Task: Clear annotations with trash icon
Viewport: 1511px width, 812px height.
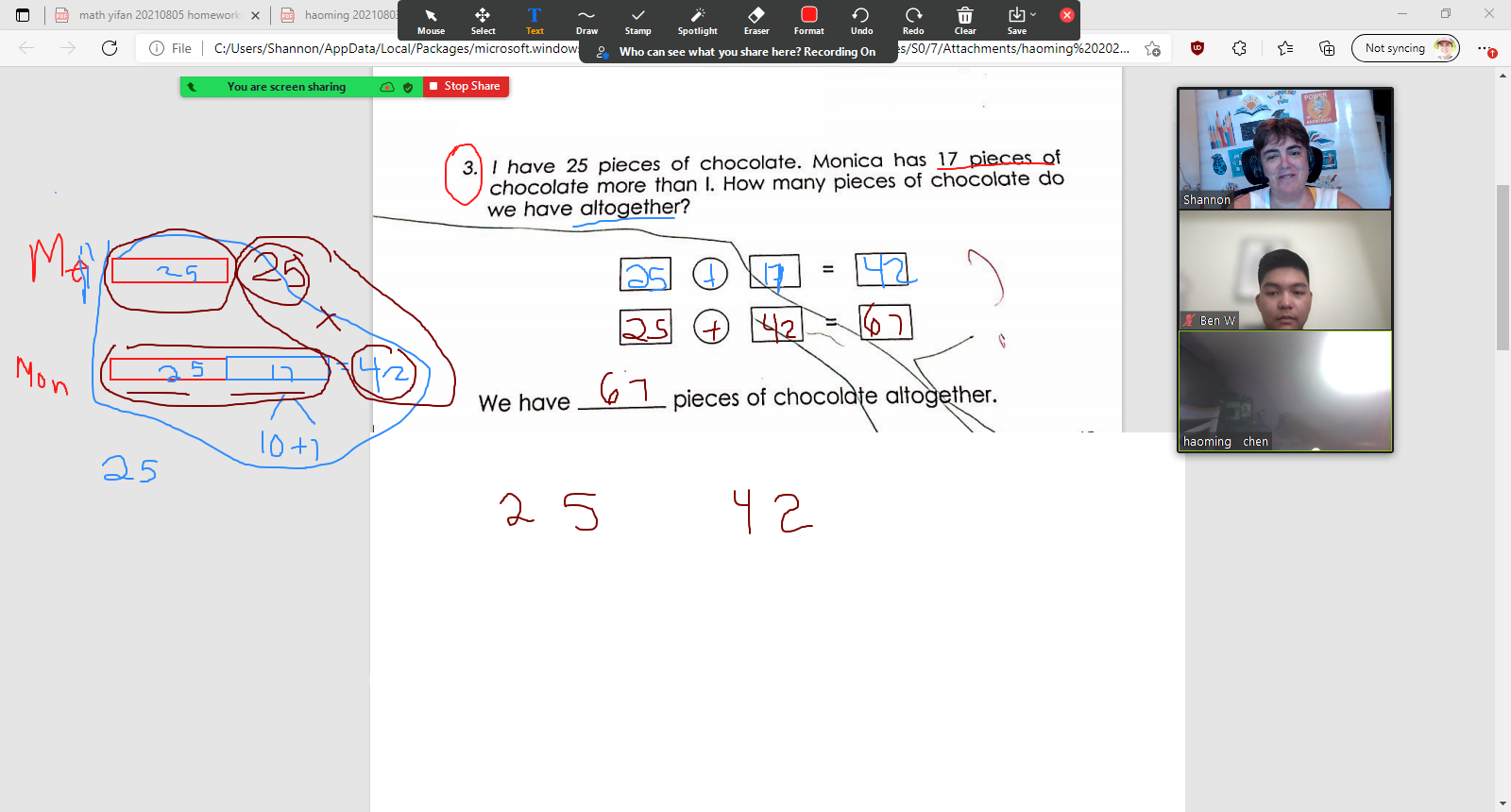Action: pyautogui.click(x=965, y=20)
